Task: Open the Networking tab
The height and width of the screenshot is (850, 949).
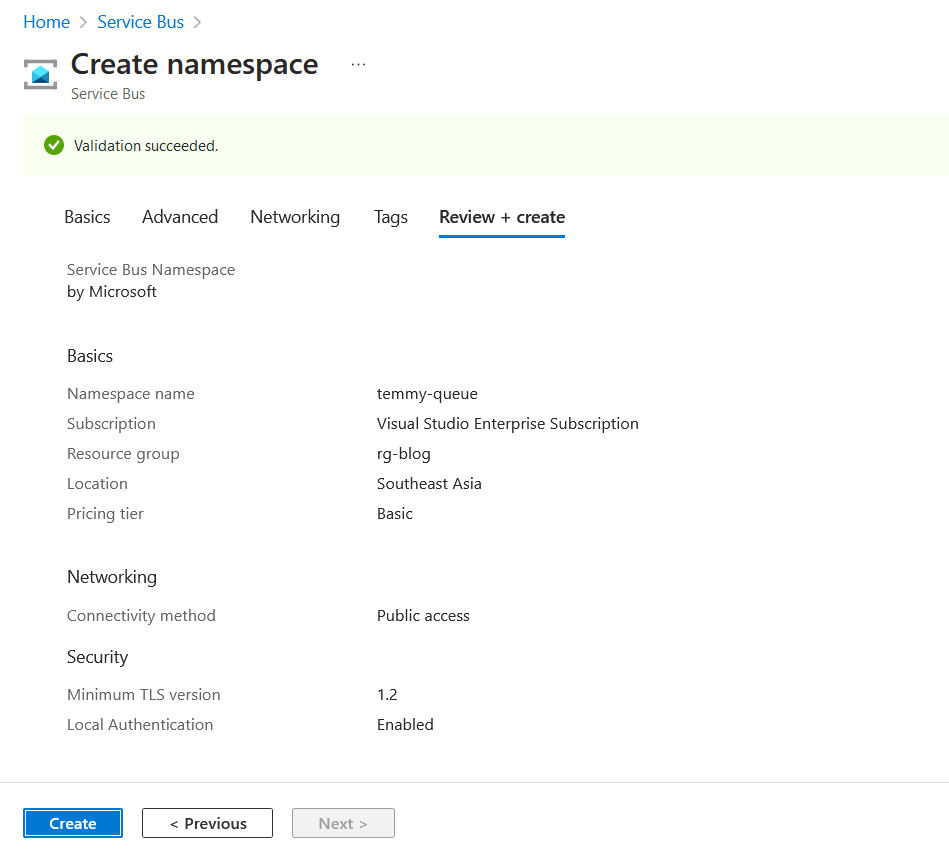Action: [295, 217]
